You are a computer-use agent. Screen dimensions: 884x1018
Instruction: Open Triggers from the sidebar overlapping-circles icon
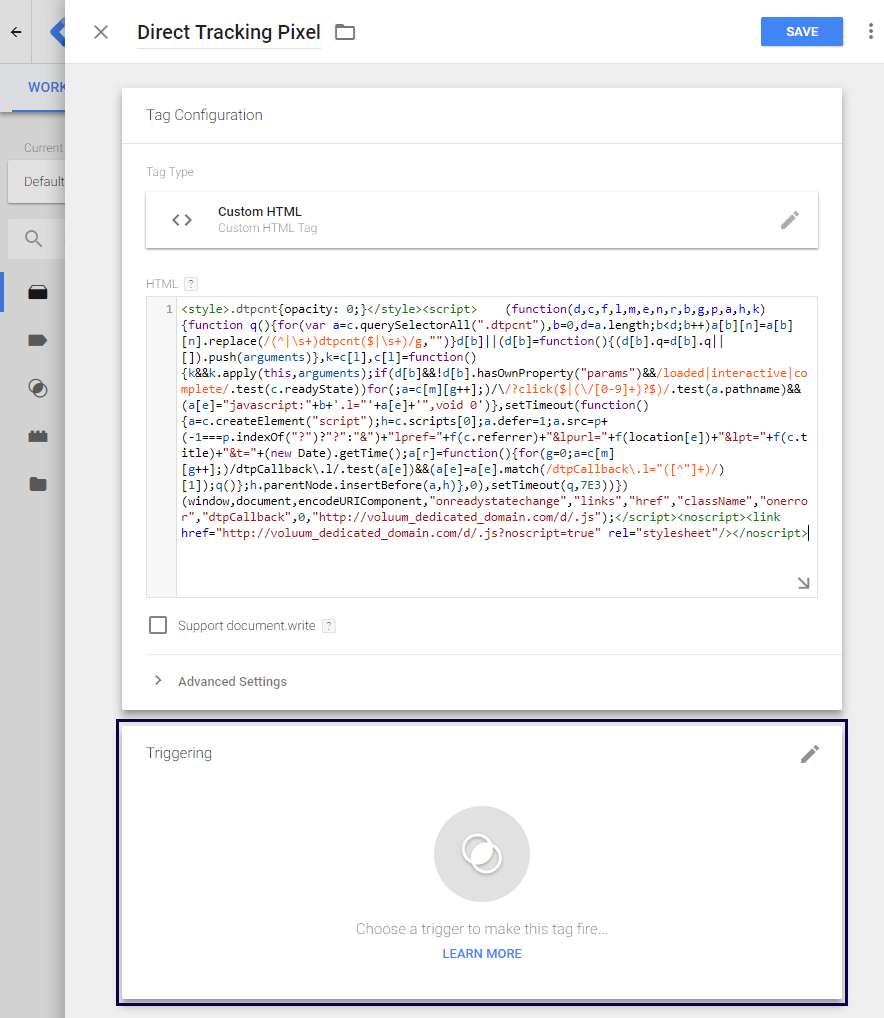(x=38, y=388)
